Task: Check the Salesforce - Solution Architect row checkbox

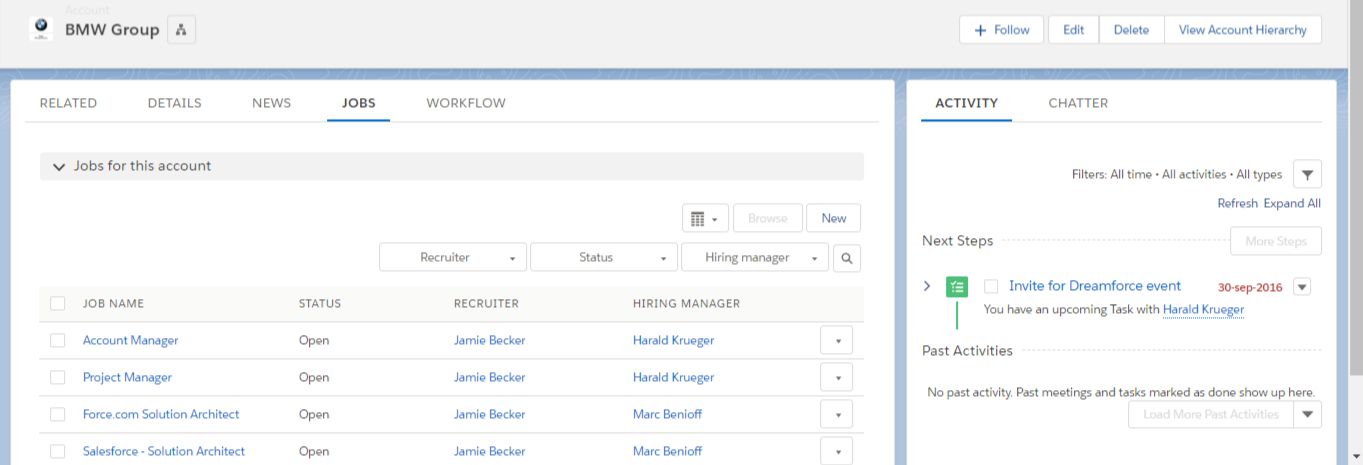Action: tap(58, 451)
